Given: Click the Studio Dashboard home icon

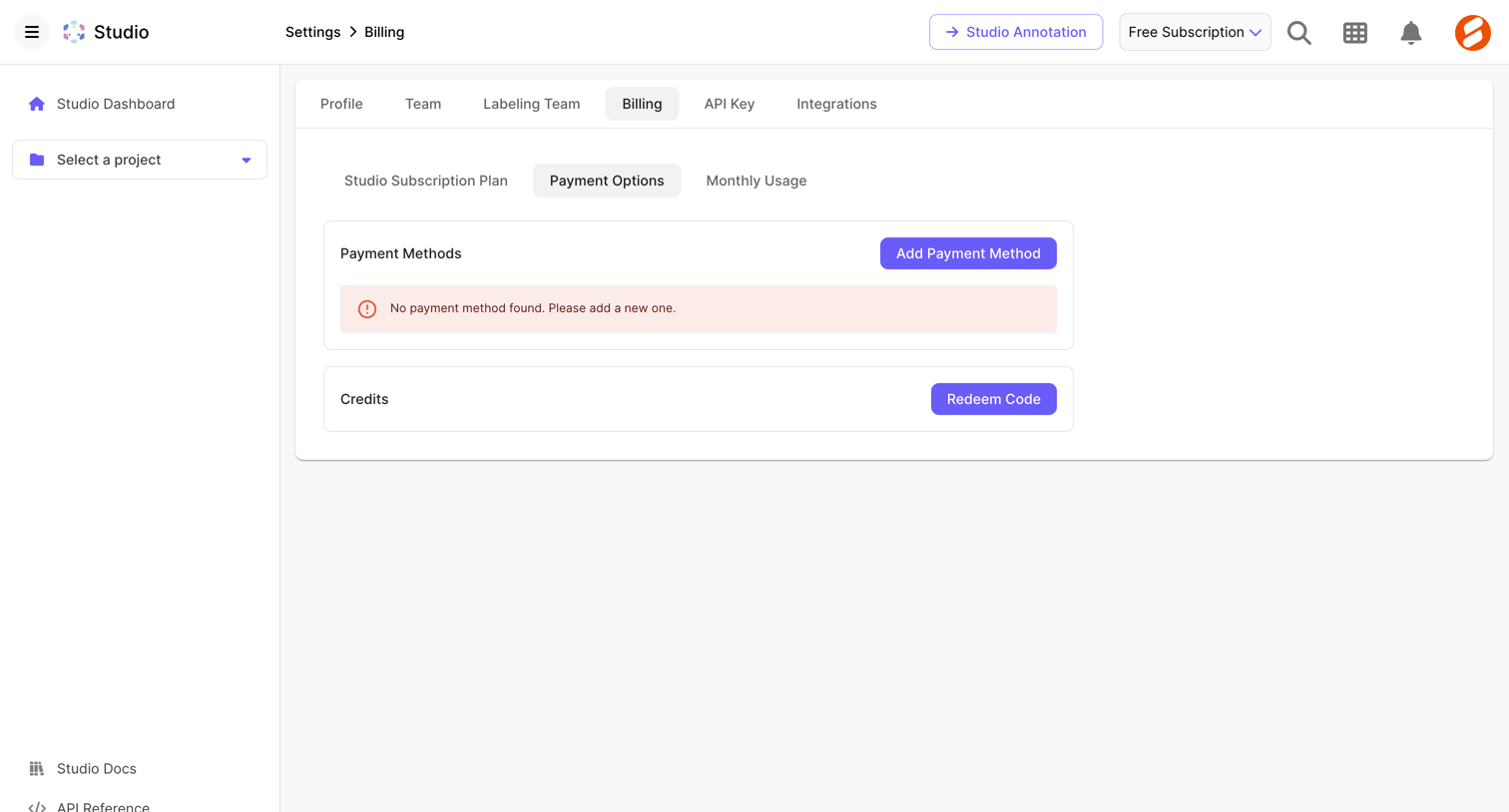Looking at the screenshot, I should [x=37, y=104].
